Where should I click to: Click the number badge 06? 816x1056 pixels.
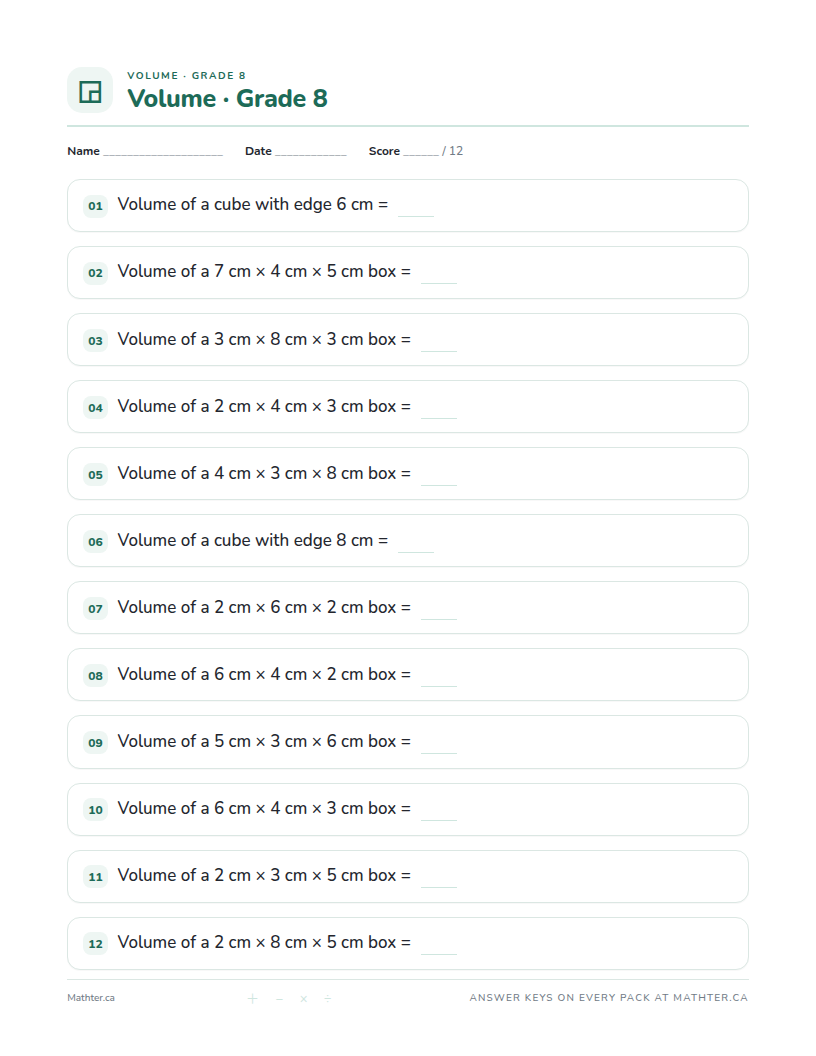96,541
